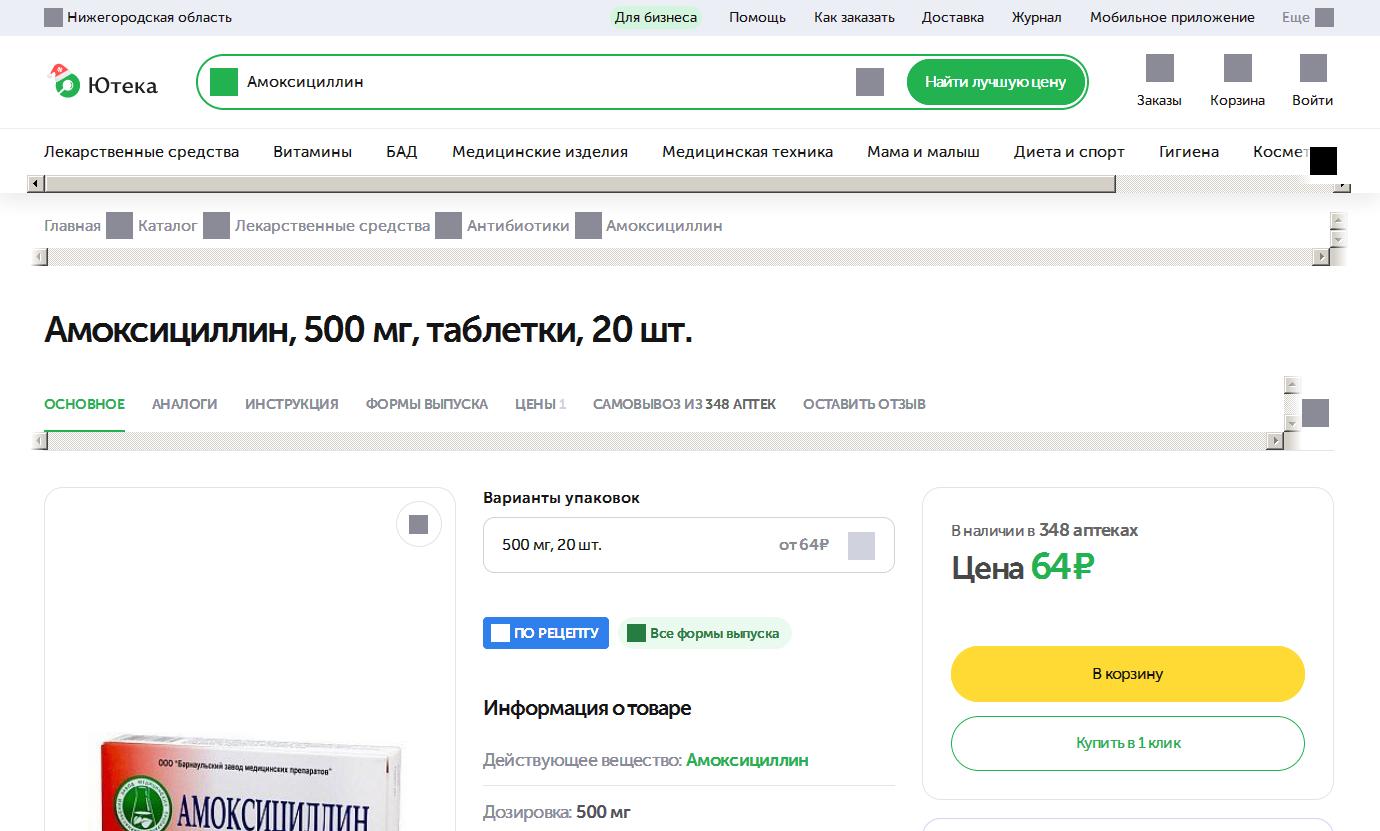
Task: Switch to the Аналоги tab
Action: click(184, 404)
